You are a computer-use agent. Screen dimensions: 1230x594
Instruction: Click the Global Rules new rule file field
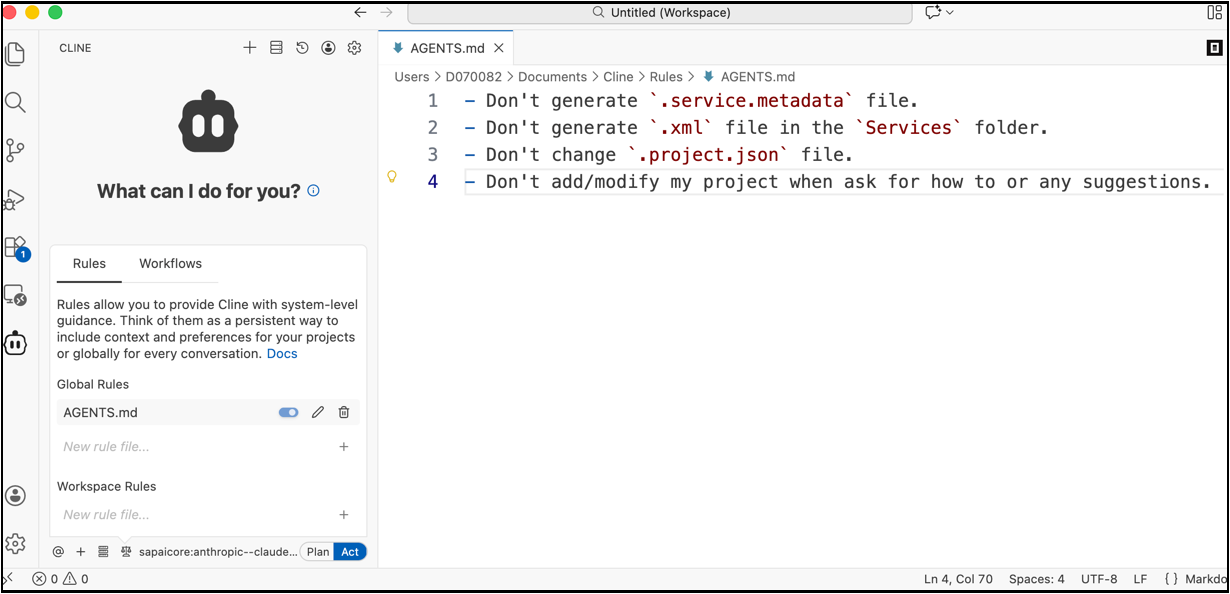point(197,447)
